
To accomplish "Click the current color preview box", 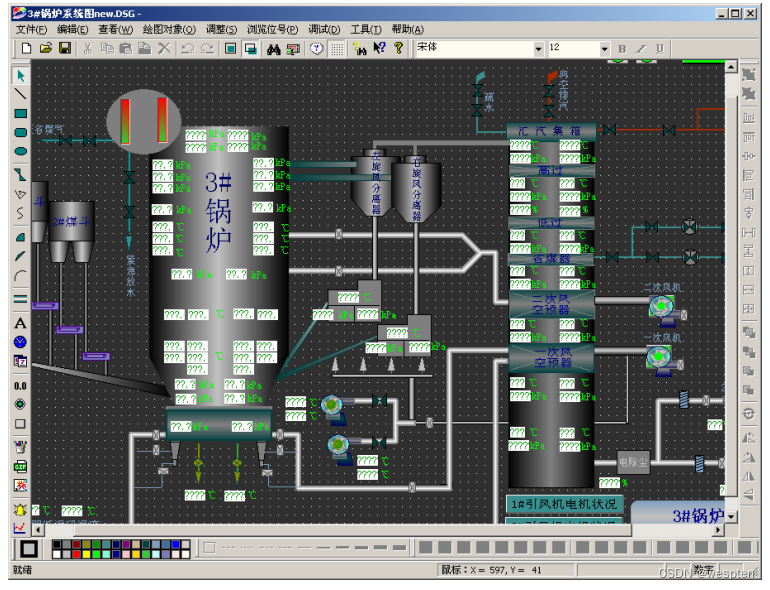I will click(28, 549).
